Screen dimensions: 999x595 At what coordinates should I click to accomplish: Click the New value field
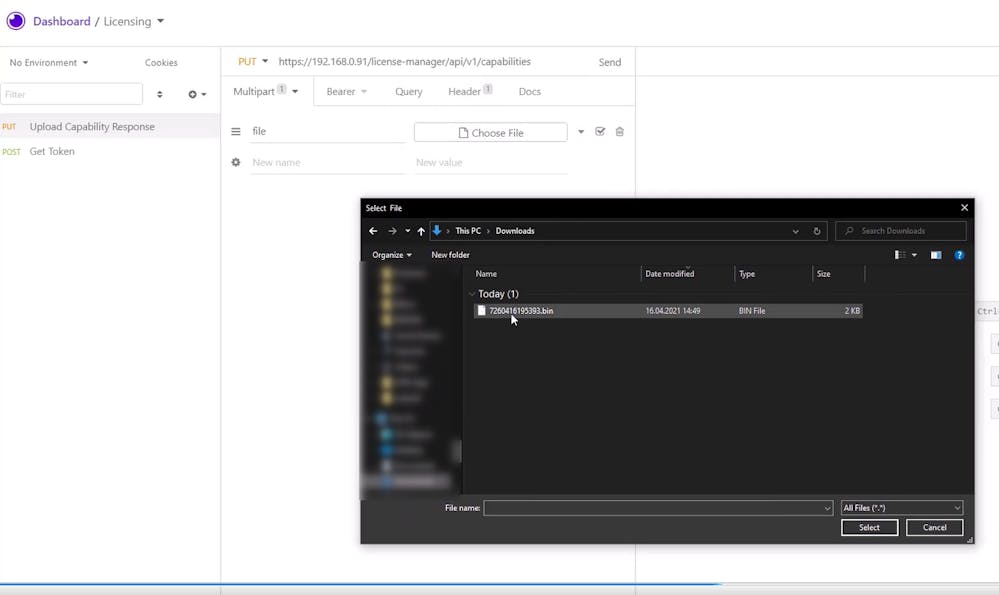[491, 162]
